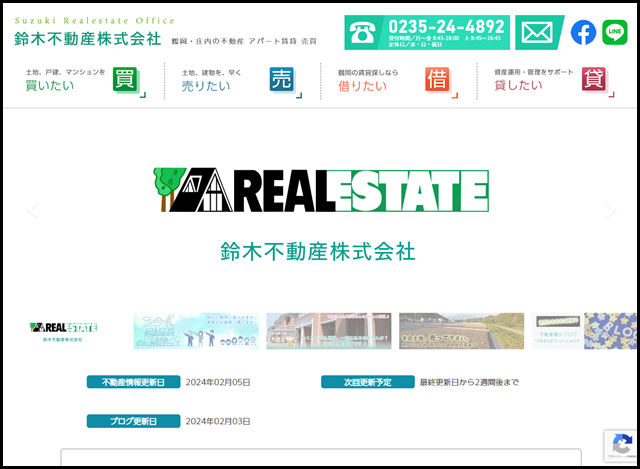Open the email contact envelope icon
640x469 pixels.
tap(539, 33)
